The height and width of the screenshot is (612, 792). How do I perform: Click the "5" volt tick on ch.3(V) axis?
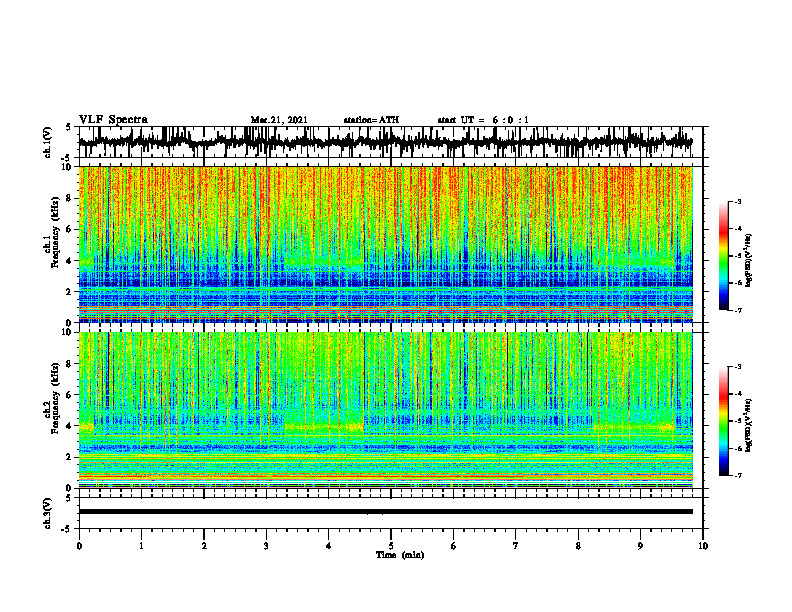click(x=69, y=498)
